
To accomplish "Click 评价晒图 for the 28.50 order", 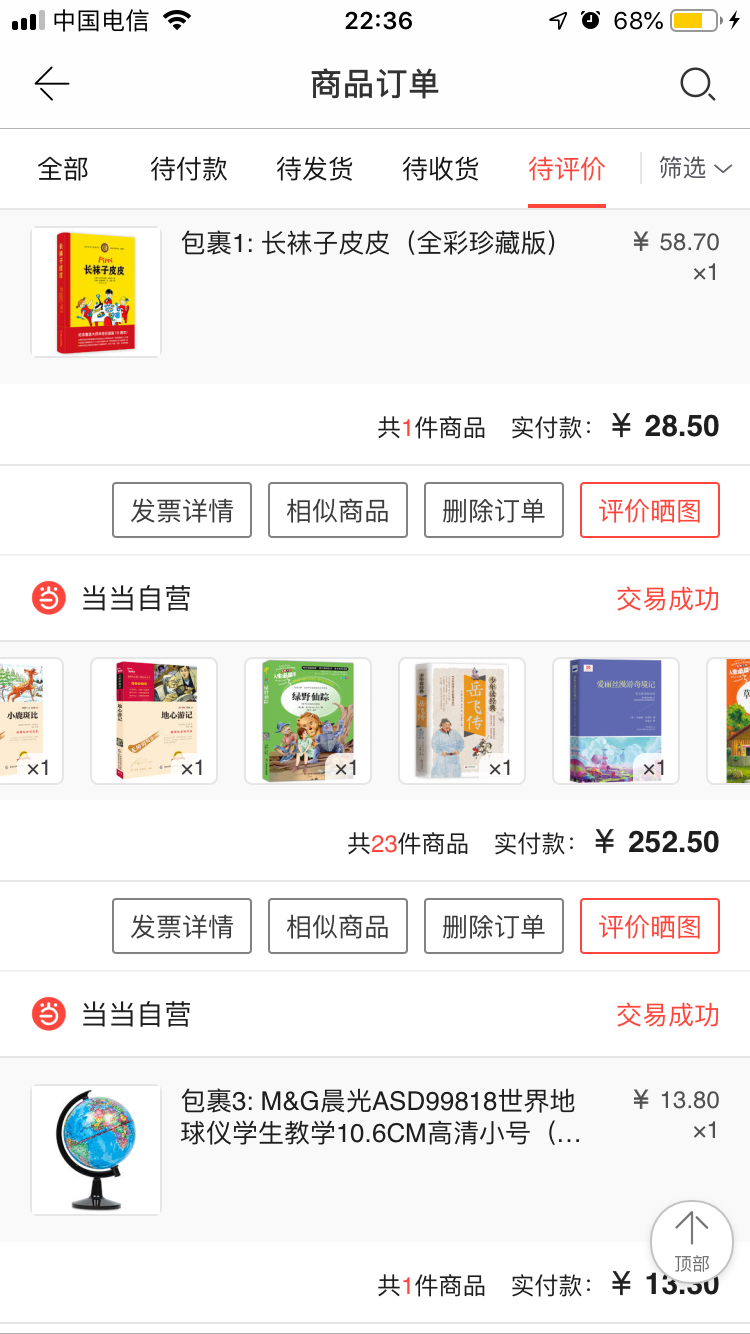I will (x=650, y=510).
